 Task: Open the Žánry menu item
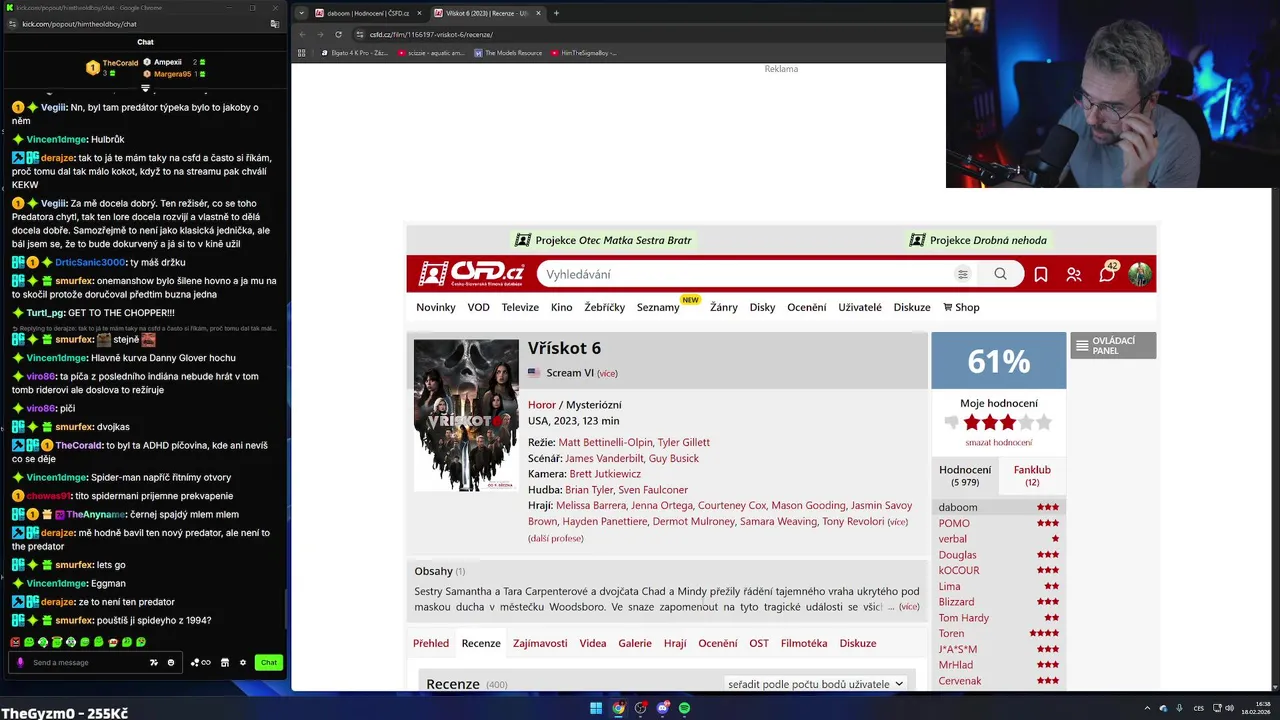pyautogui.click(x=724, y=307)
